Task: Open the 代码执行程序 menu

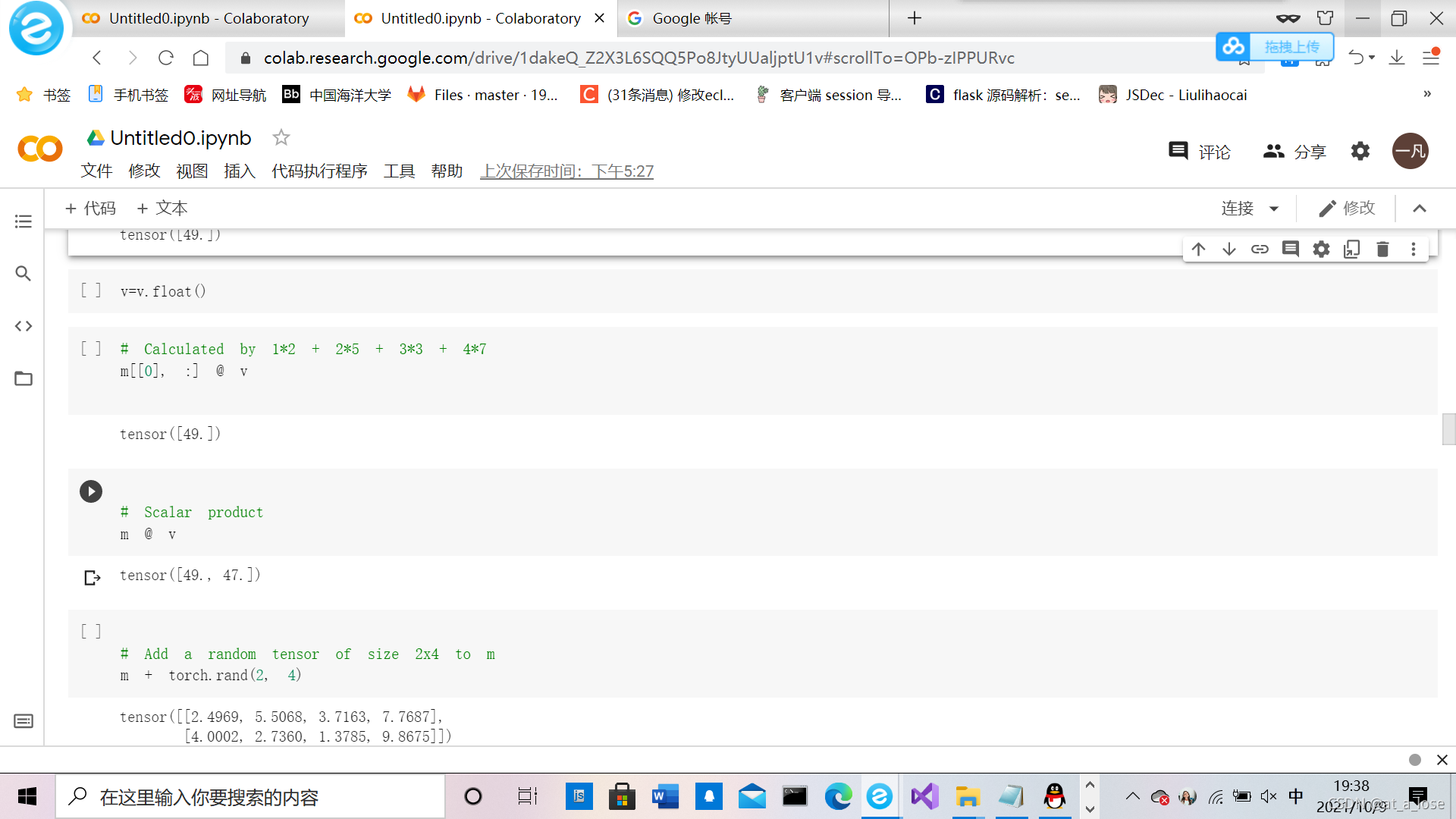Action: [319, 171]
